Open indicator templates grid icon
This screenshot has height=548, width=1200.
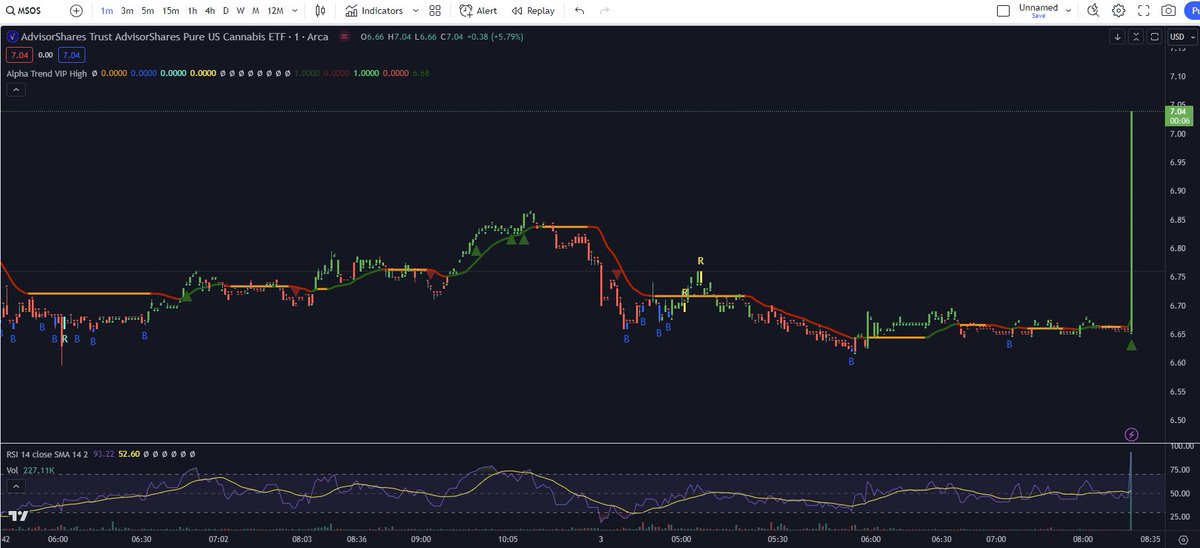point(434,11)
